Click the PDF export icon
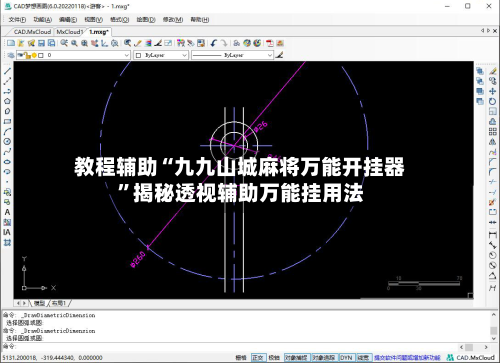The width and height of the screenshot is (500, 363). pyautogui.click(x=269, y=43)
